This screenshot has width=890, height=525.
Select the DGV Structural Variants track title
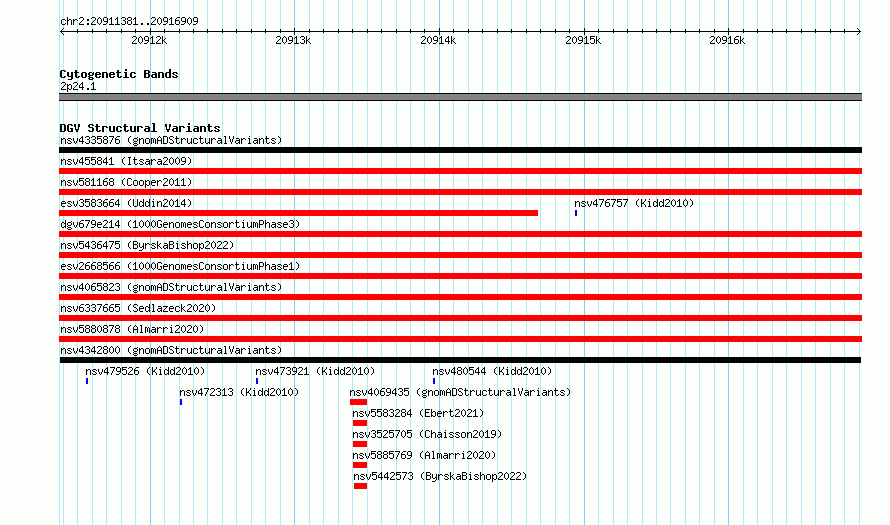click(x=140, y=128)
